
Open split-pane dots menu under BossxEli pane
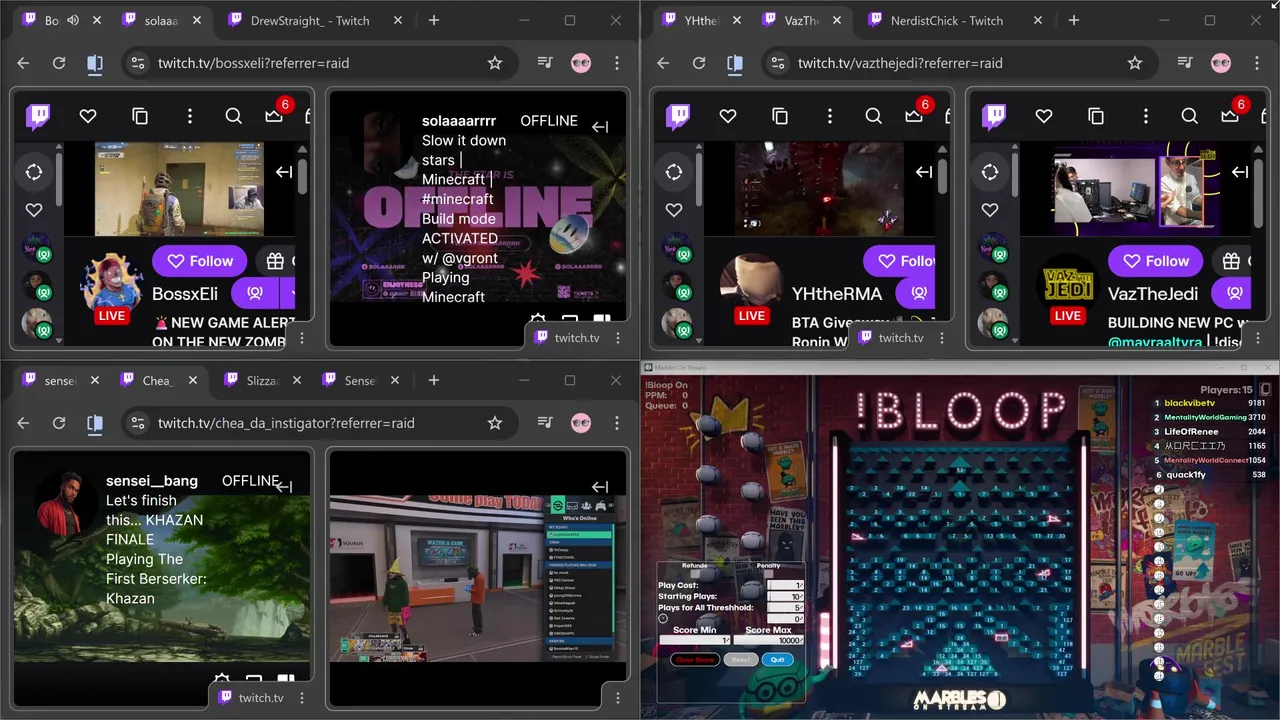pos(302,338)
